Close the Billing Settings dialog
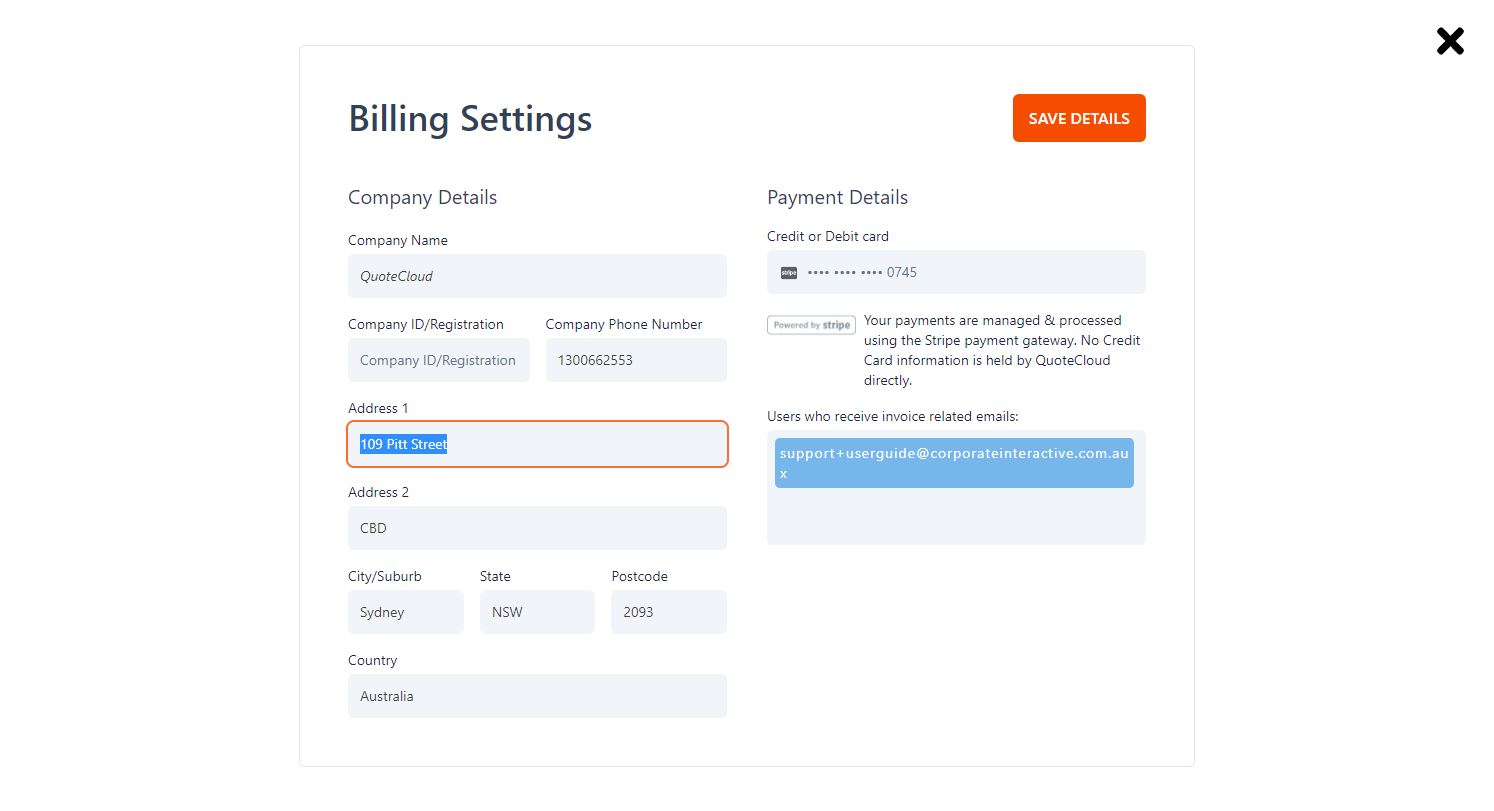This screenshot has height=811, width=1494. pyautogui.click(x=1450, y=41)
